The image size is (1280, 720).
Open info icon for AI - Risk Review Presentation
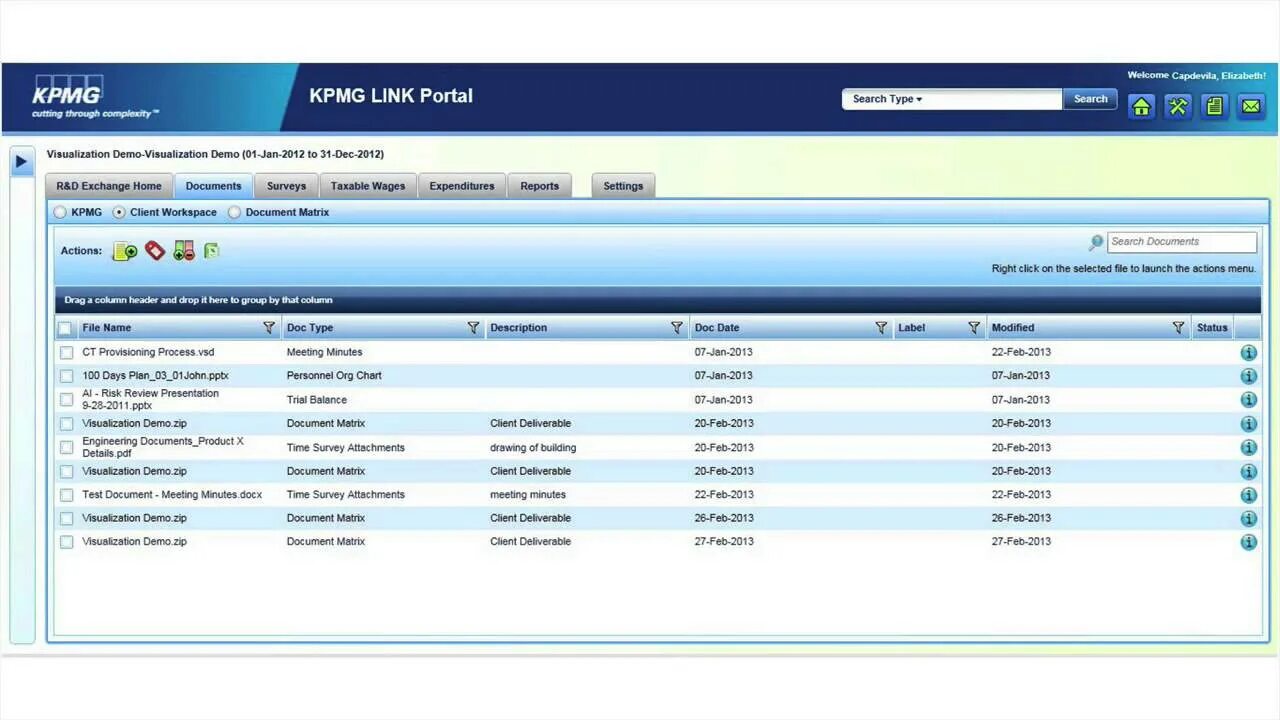pos(1248,400)
